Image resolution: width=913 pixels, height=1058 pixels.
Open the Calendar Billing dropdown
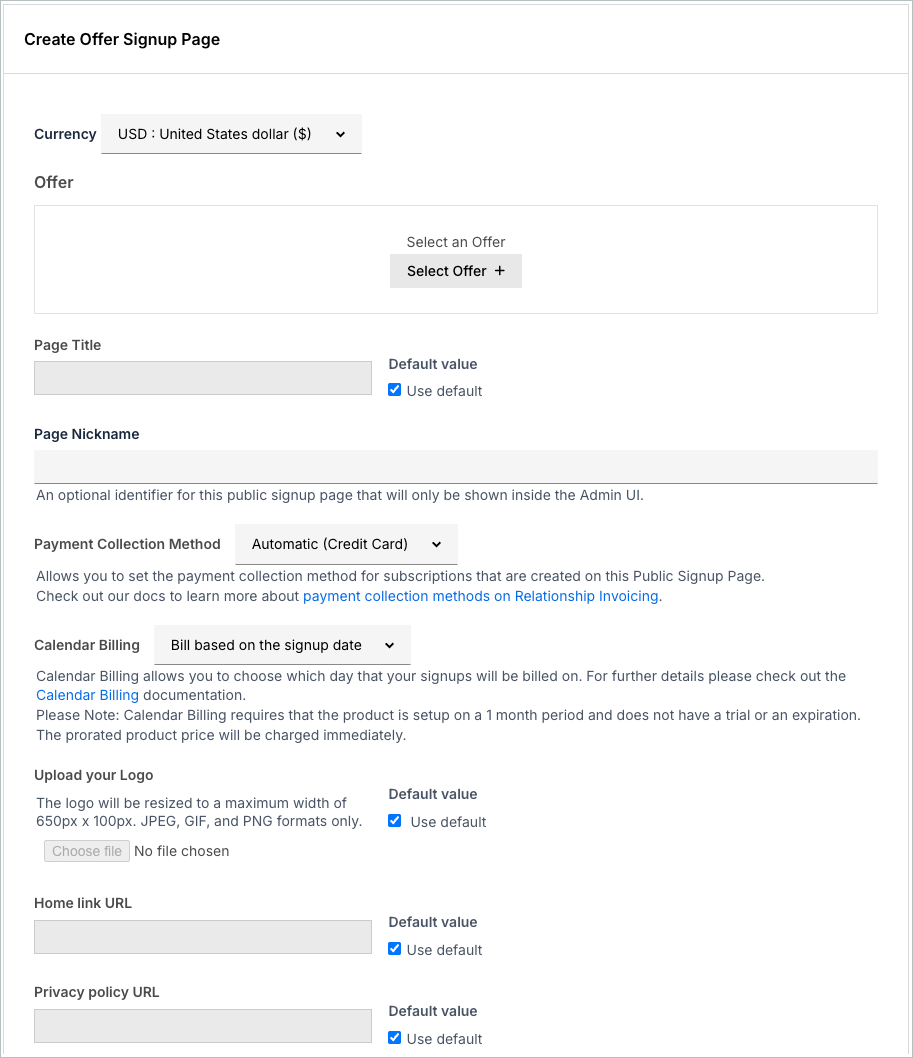pyautogui.click(x=282, y=646)
